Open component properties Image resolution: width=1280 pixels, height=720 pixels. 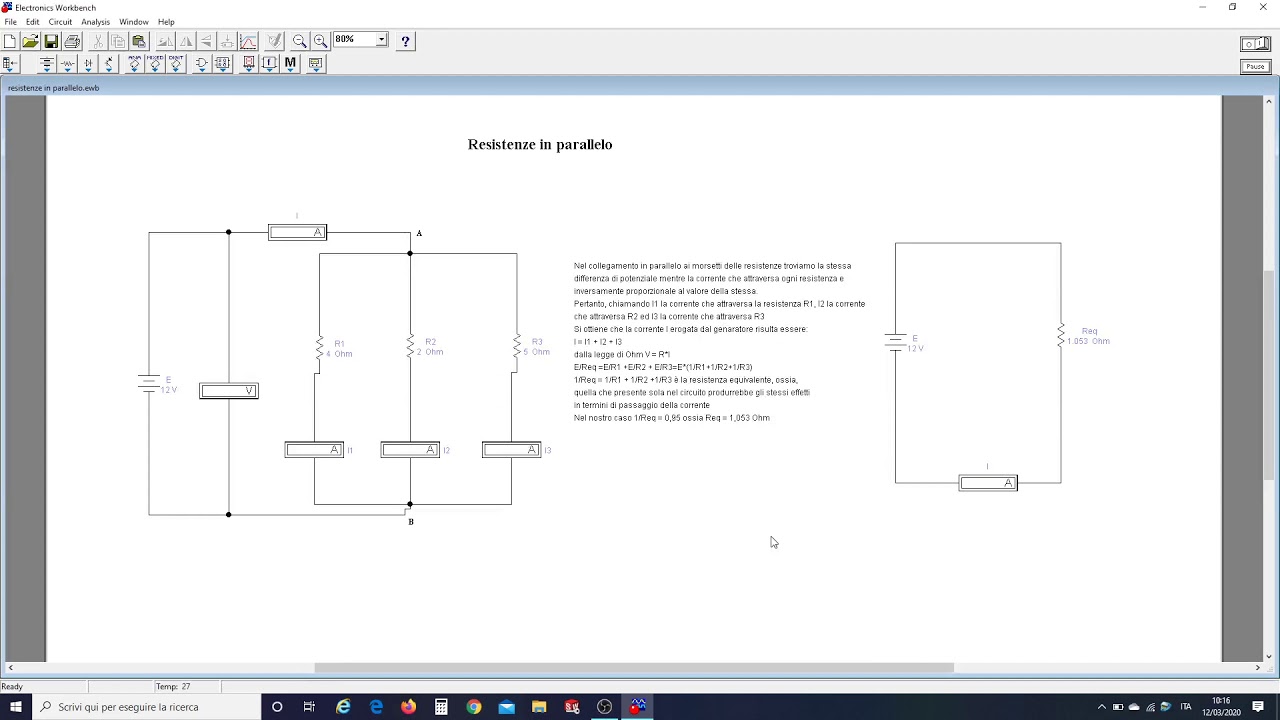274,41
